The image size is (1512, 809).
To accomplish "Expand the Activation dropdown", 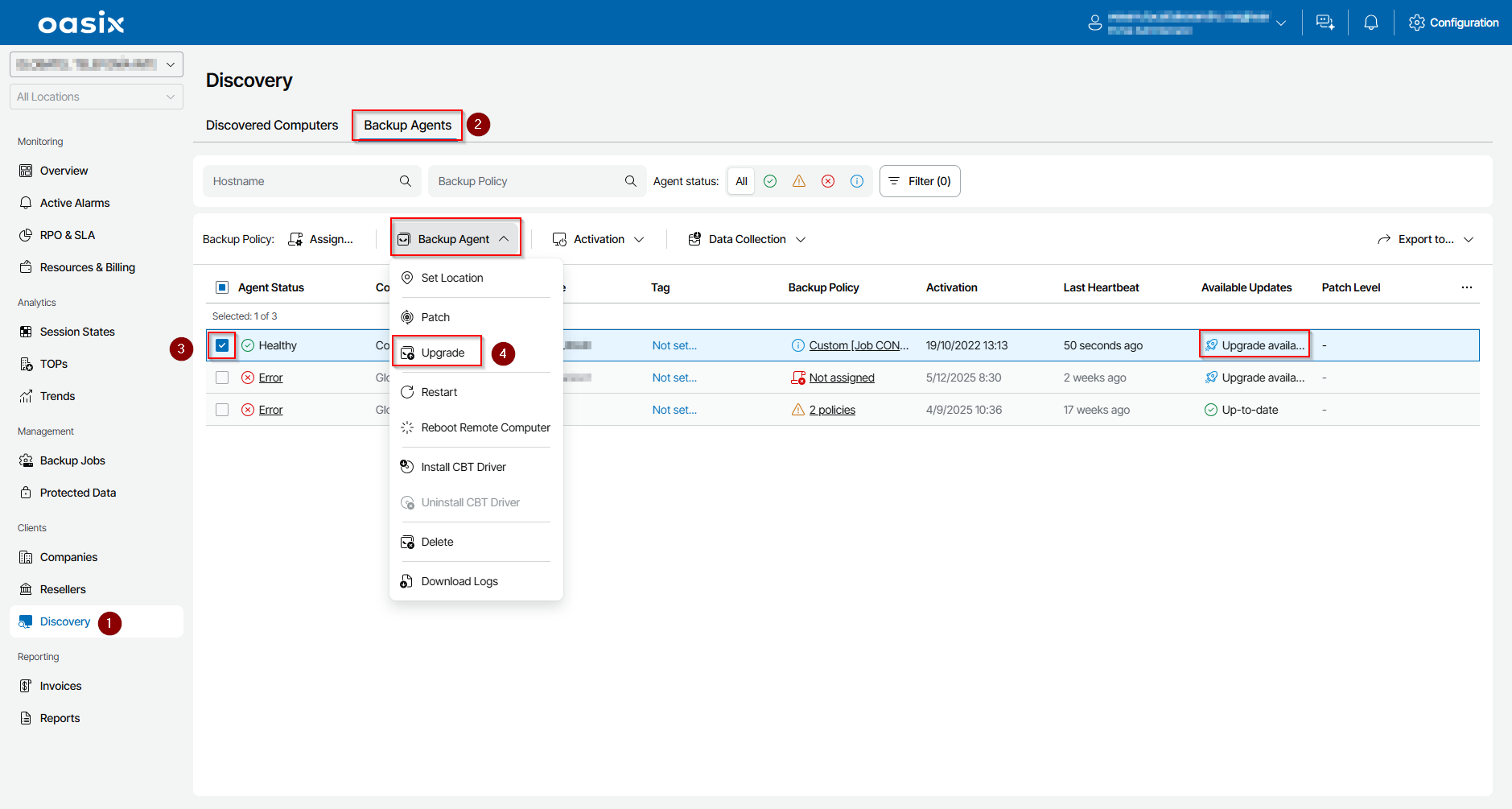I will coord(599,239).
